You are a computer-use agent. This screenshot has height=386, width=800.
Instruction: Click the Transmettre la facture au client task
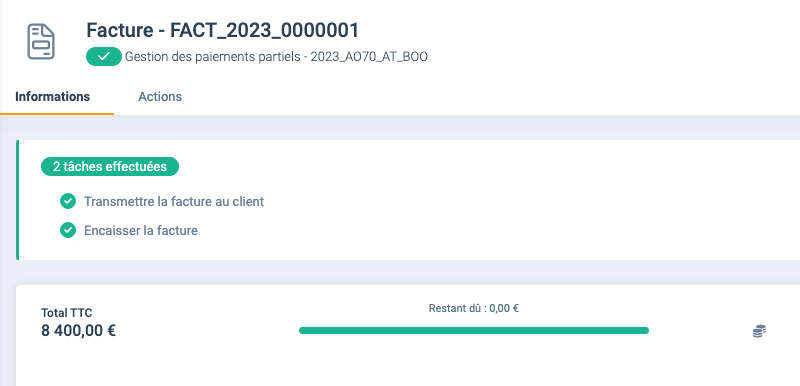[174, 201]
